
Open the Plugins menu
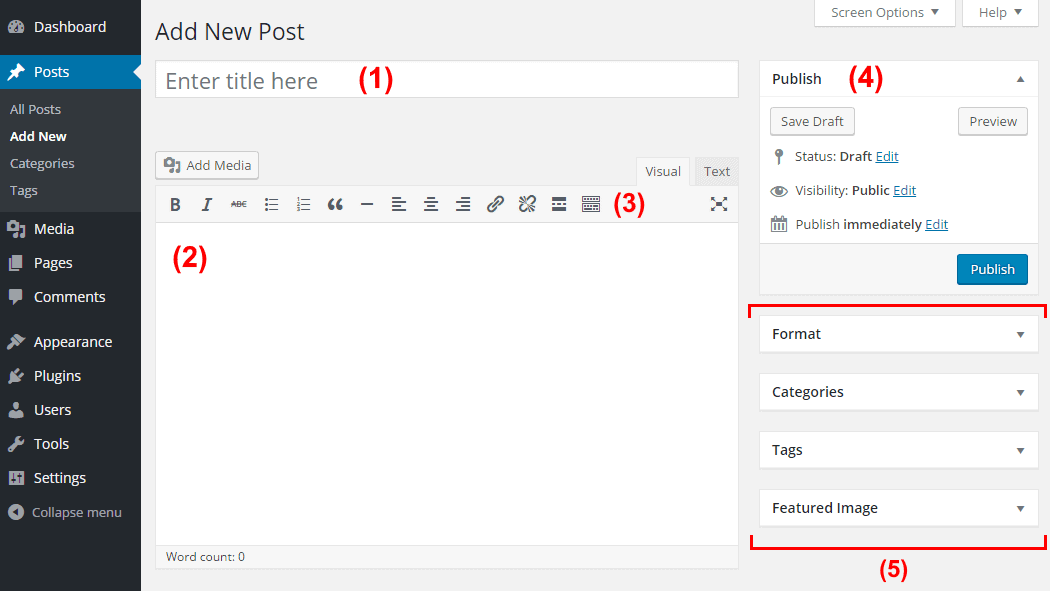(x=70, y=376)
